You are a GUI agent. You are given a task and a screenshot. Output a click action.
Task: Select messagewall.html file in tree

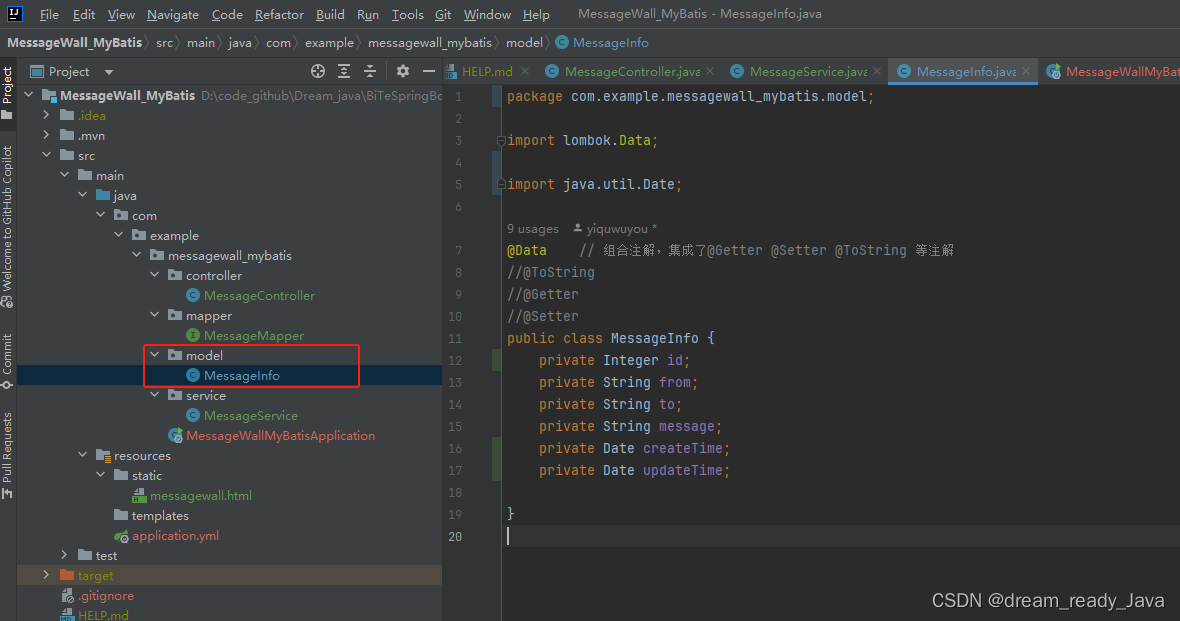[x=192, y=495]
